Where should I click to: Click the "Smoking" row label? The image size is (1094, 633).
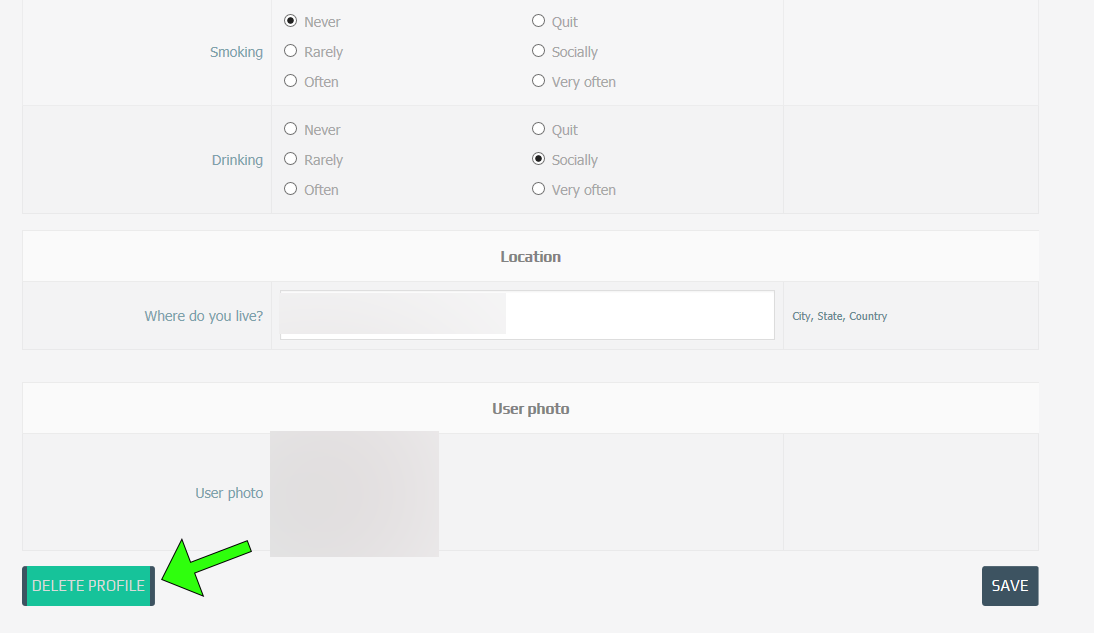tap(236, 52)
